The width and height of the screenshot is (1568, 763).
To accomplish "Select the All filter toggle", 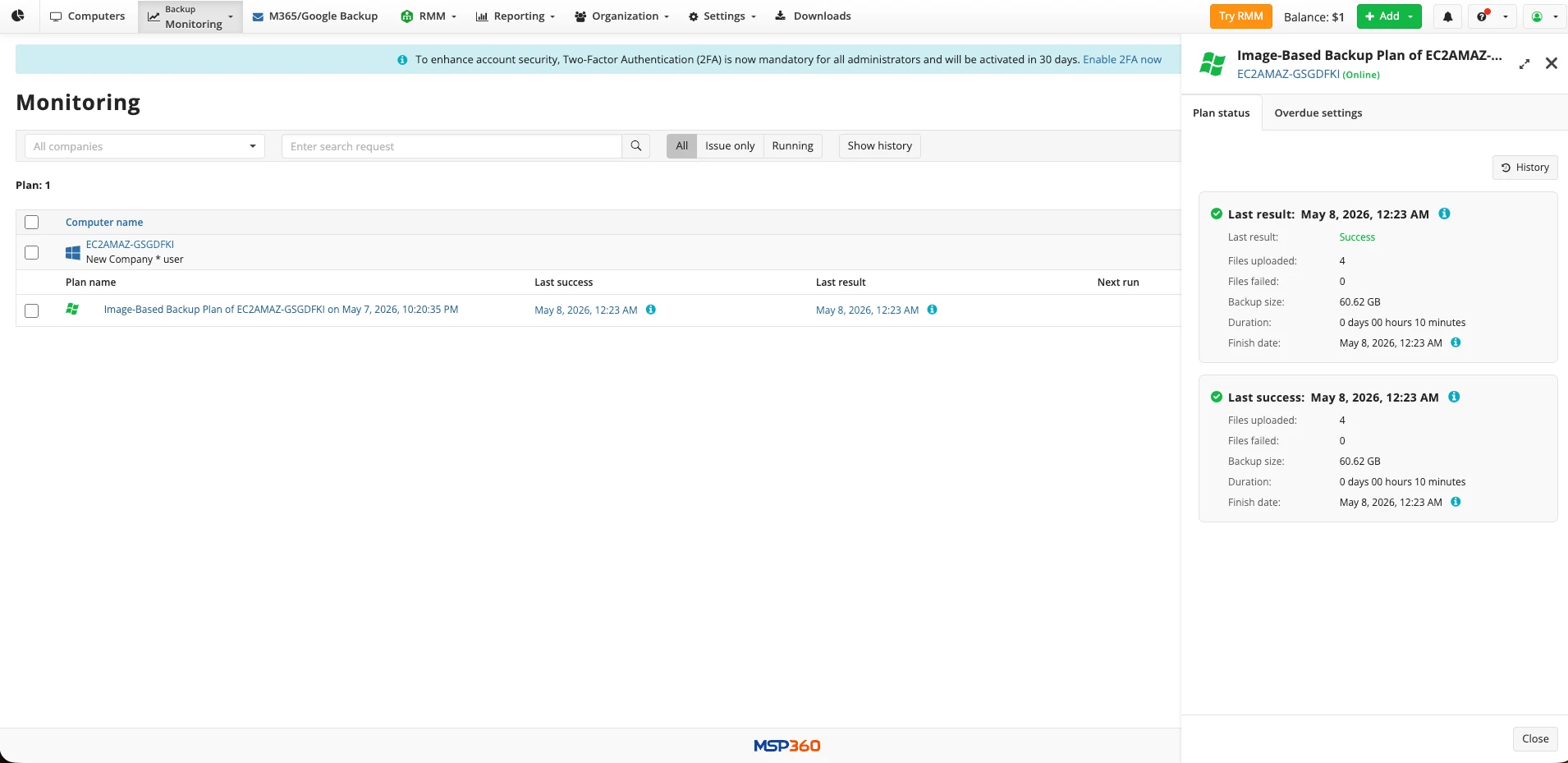I will (681, 146).
